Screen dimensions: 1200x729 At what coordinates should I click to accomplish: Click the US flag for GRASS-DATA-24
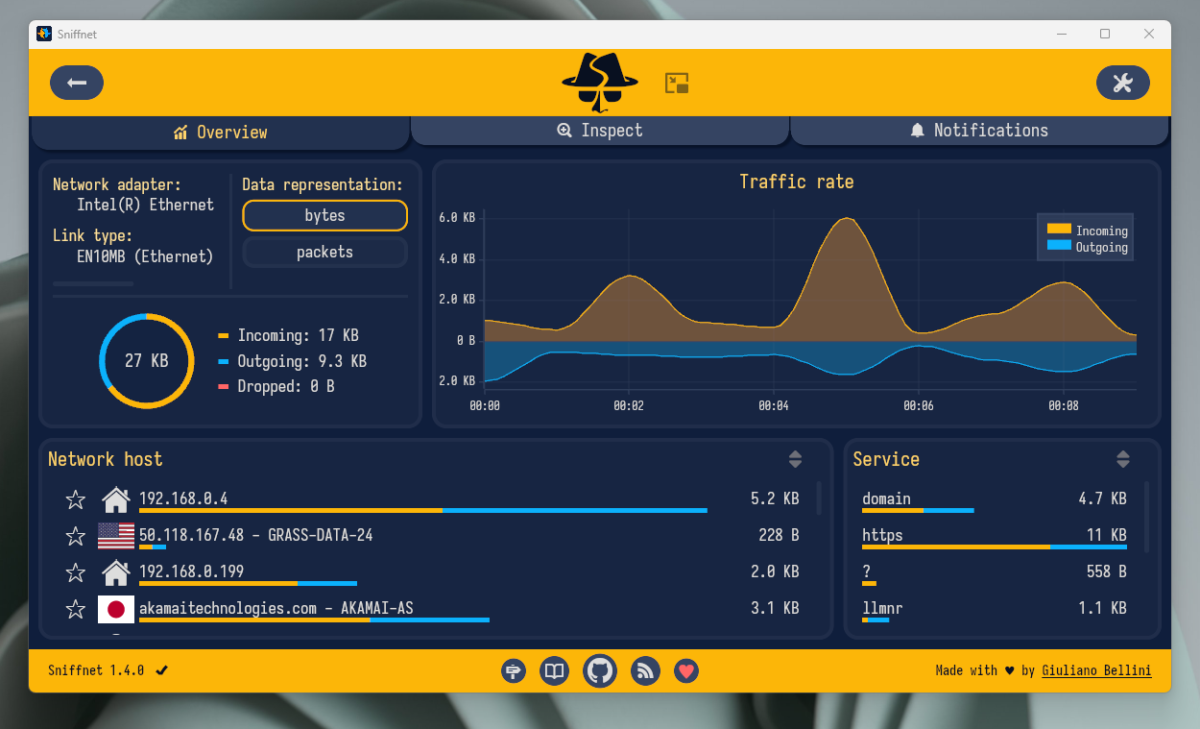coord(116,536)
